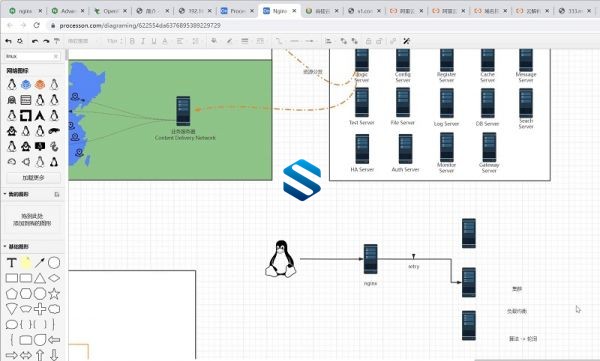Click the paint bucket fill icon
The height and width of the screenshot is (361, 600).
[x=214, y=41]
